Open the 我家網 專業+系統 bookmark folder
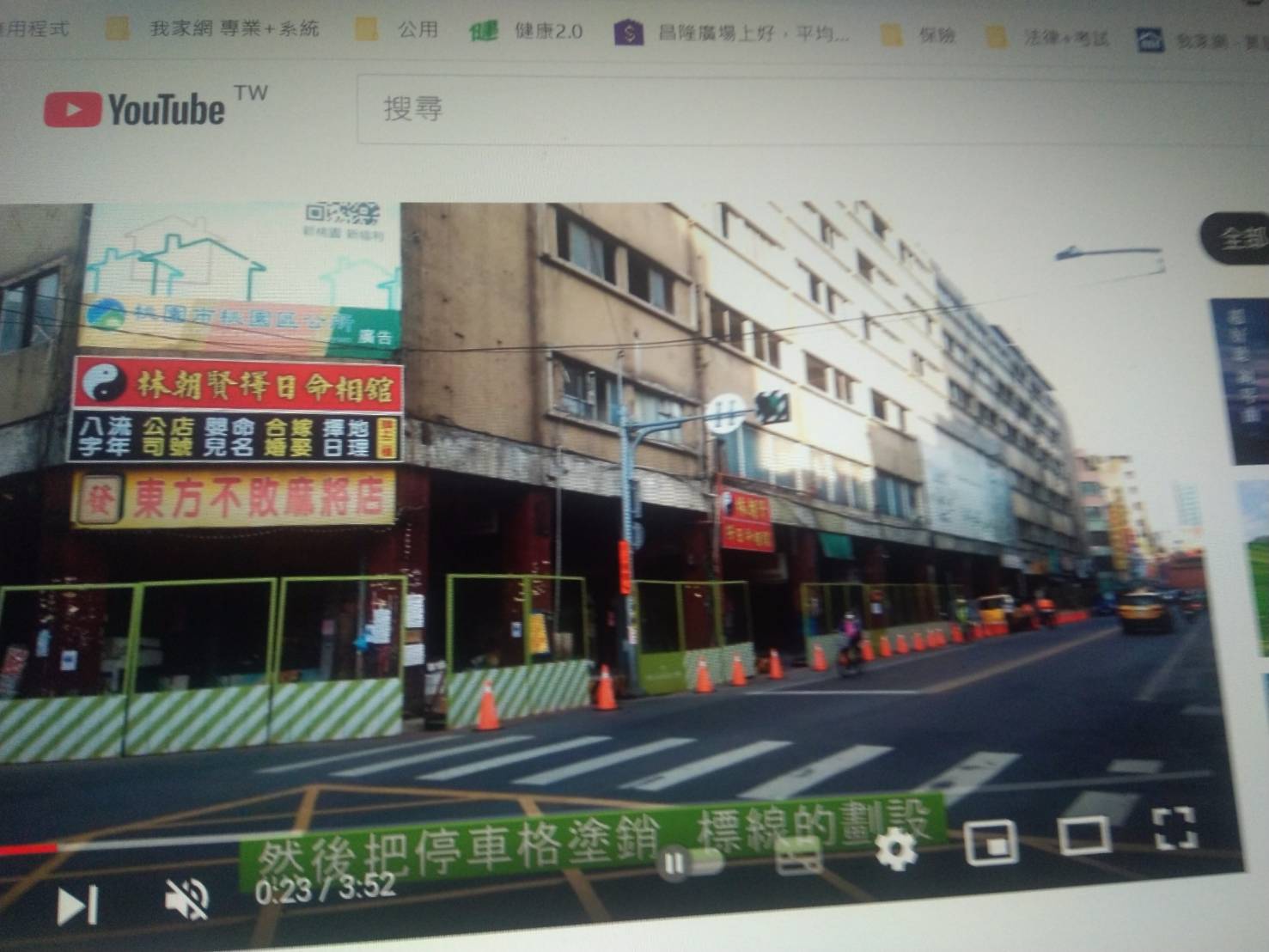Viewport: 1269px width, 952px height. click(215, 29)
